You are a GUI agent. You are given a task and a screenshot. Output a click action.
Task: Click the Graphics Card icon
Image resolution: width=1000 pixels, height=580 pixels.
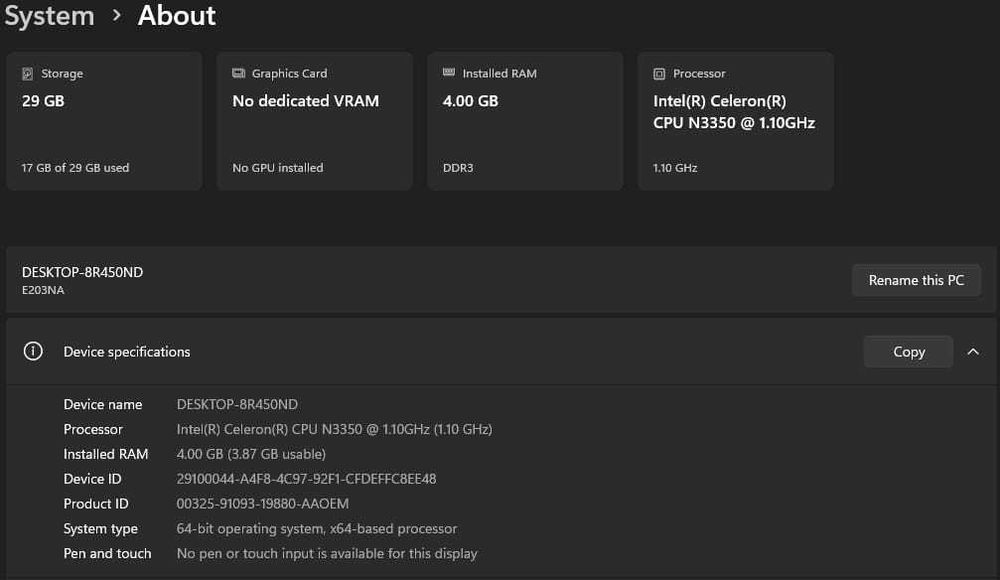[x=238, y=74]
